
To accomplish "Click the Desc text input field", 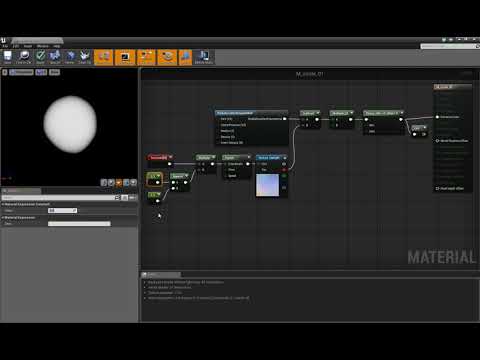I will click(x=79, y=224).
